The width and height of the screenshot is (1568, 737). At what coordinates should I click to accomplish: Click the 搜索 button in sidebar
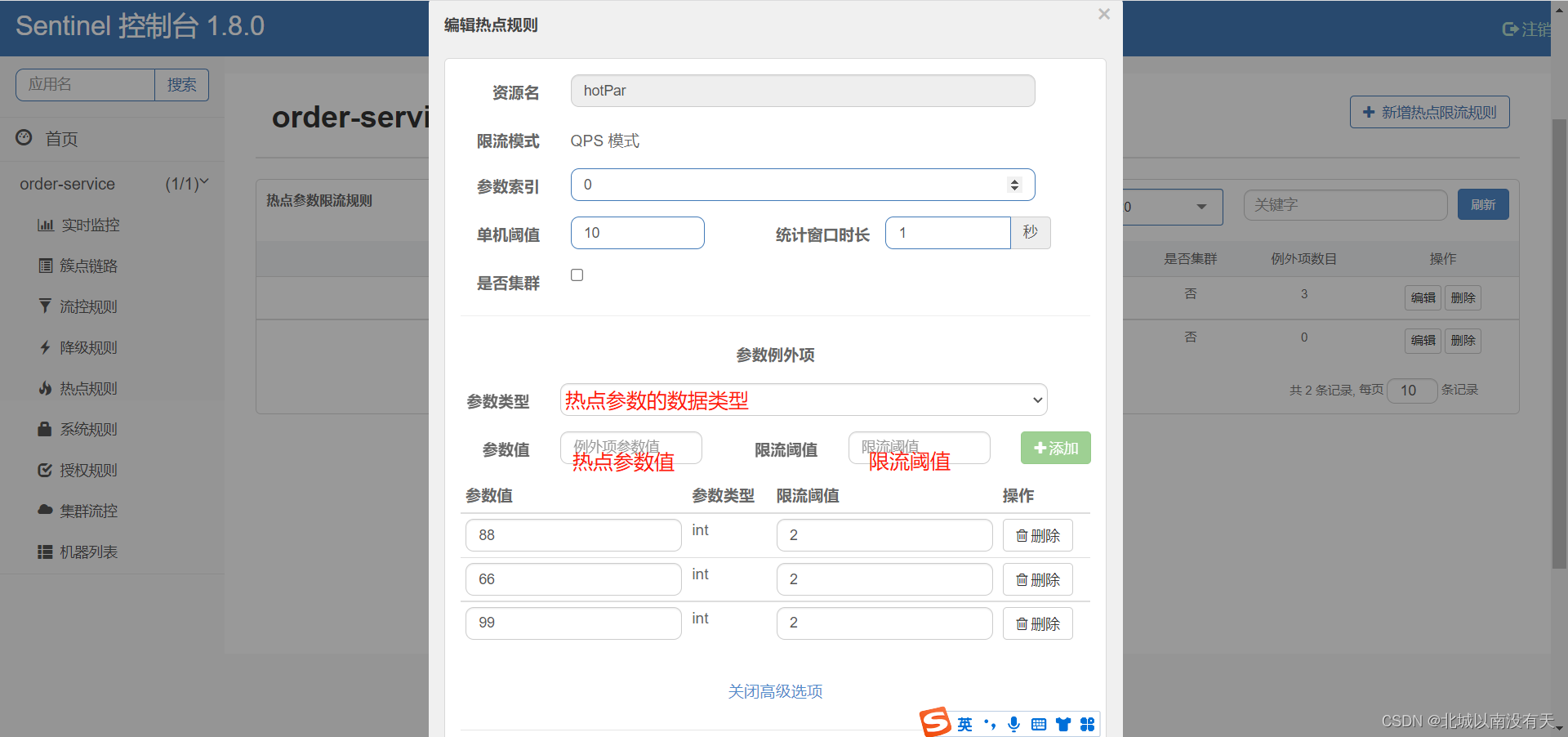tap(181, 85)
